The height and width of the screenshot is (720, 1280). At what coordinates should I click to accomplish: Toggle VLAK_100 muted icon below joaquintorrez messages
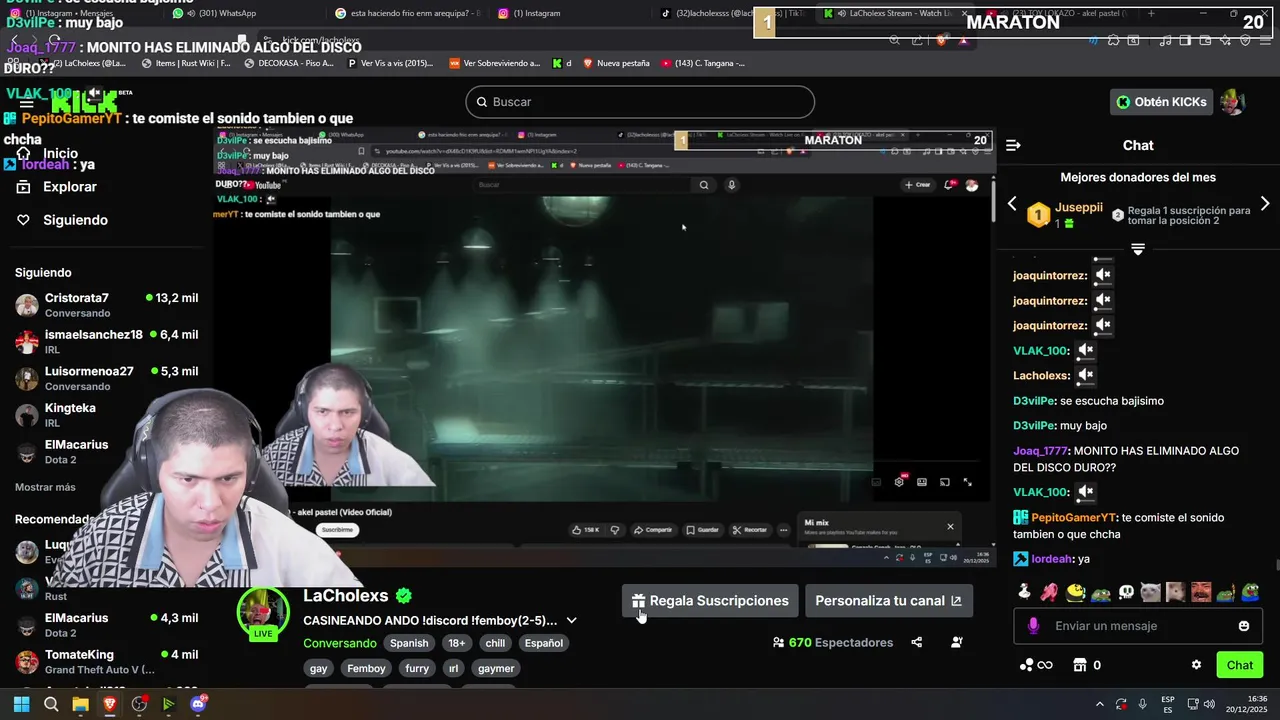tap(1086, 351)
